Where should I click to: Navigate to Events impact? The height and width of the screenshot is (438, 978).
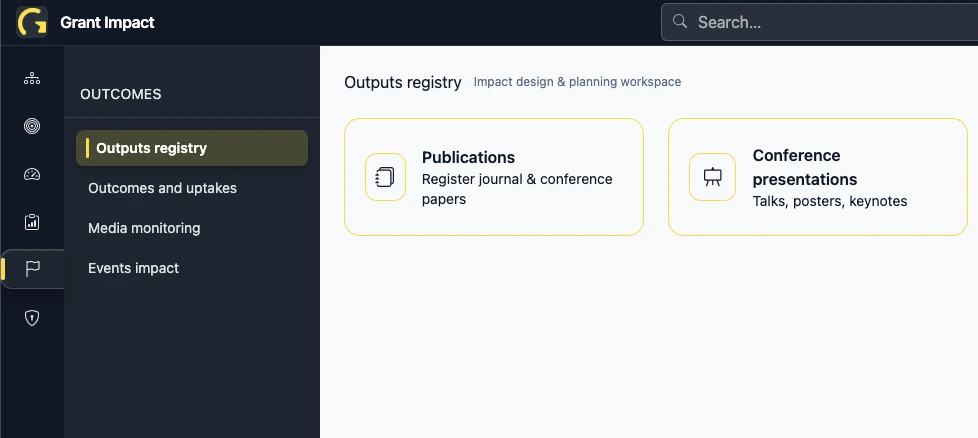coord(133,268)
